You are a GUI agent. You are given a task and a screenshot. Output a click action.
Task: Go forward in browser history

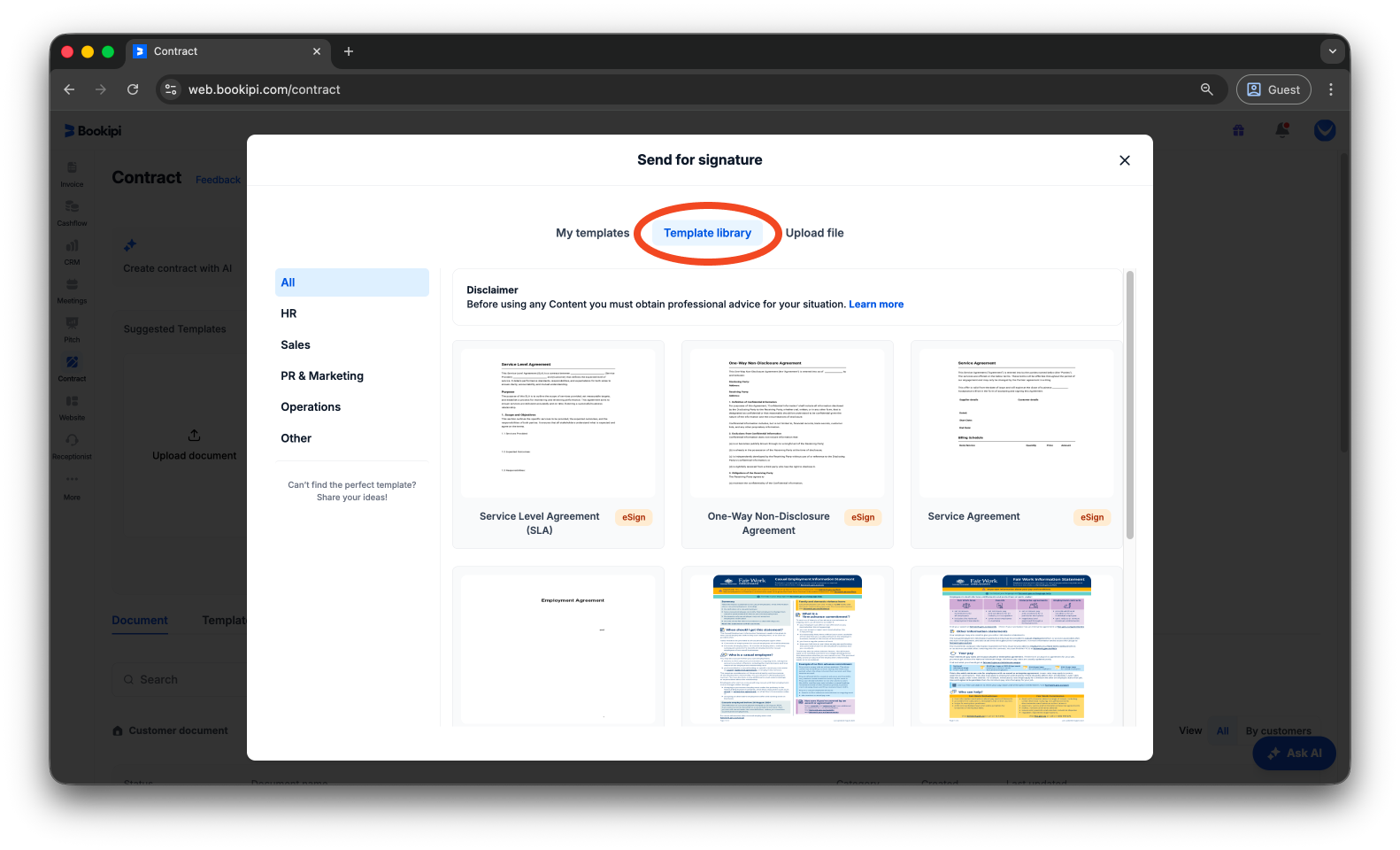point(101,89)
